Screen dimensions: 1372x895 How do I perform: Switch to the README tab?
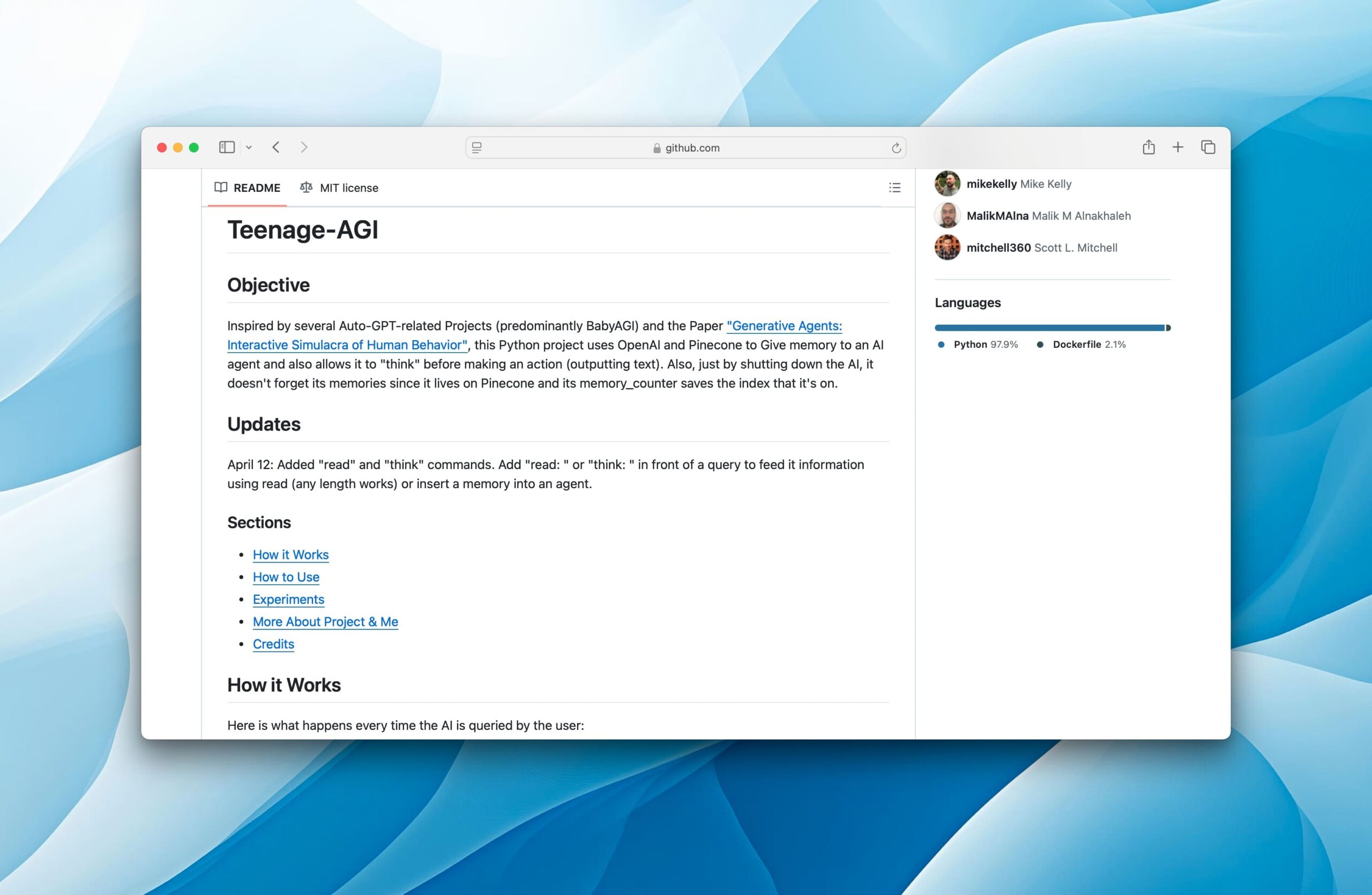(256, 187)
